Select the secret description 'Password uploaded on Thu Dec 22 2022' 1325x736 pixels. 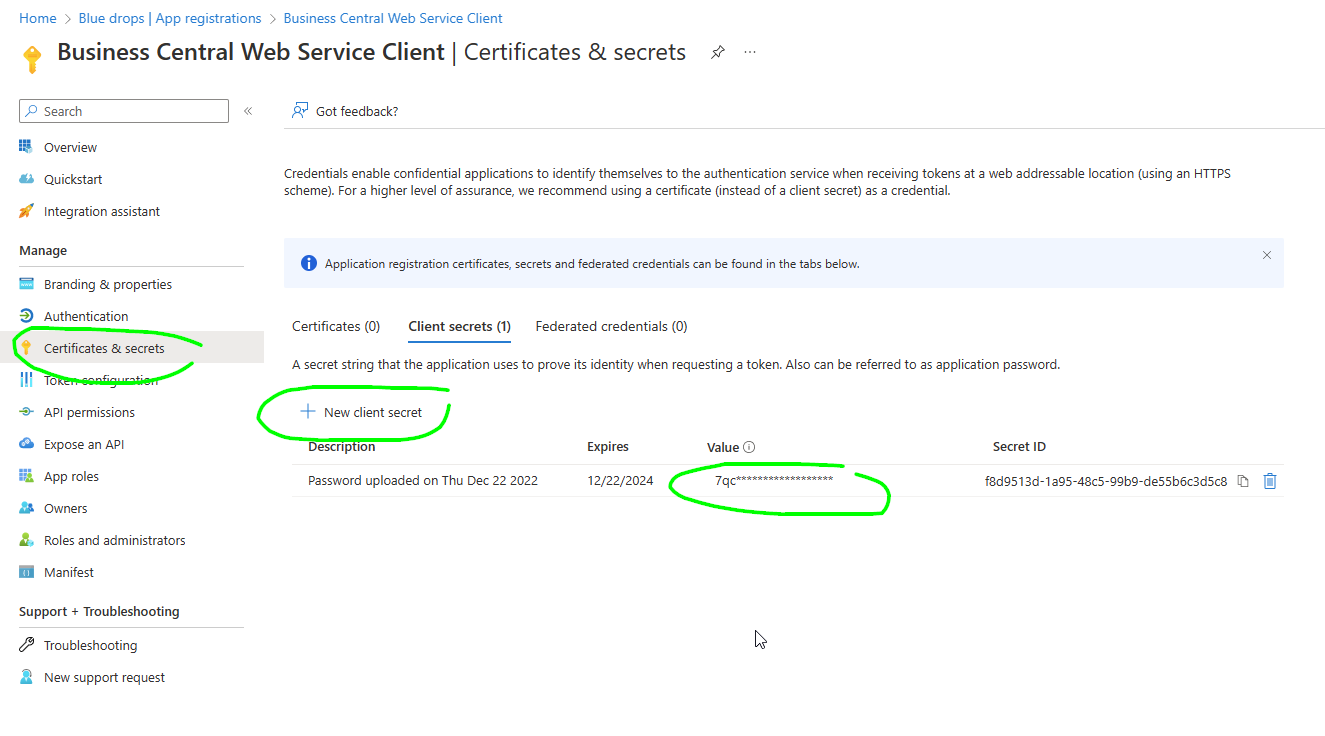(423, 481)
